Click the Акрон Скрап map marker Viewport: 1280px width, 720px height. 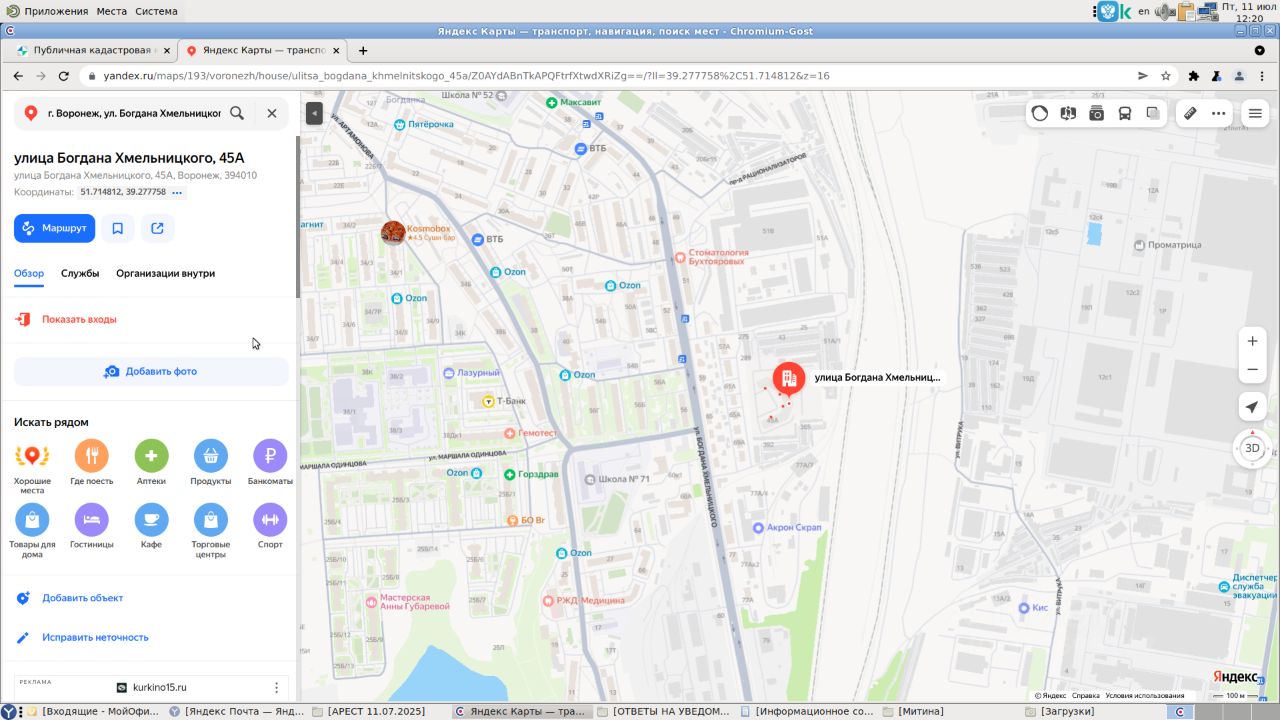click(758, 527)
